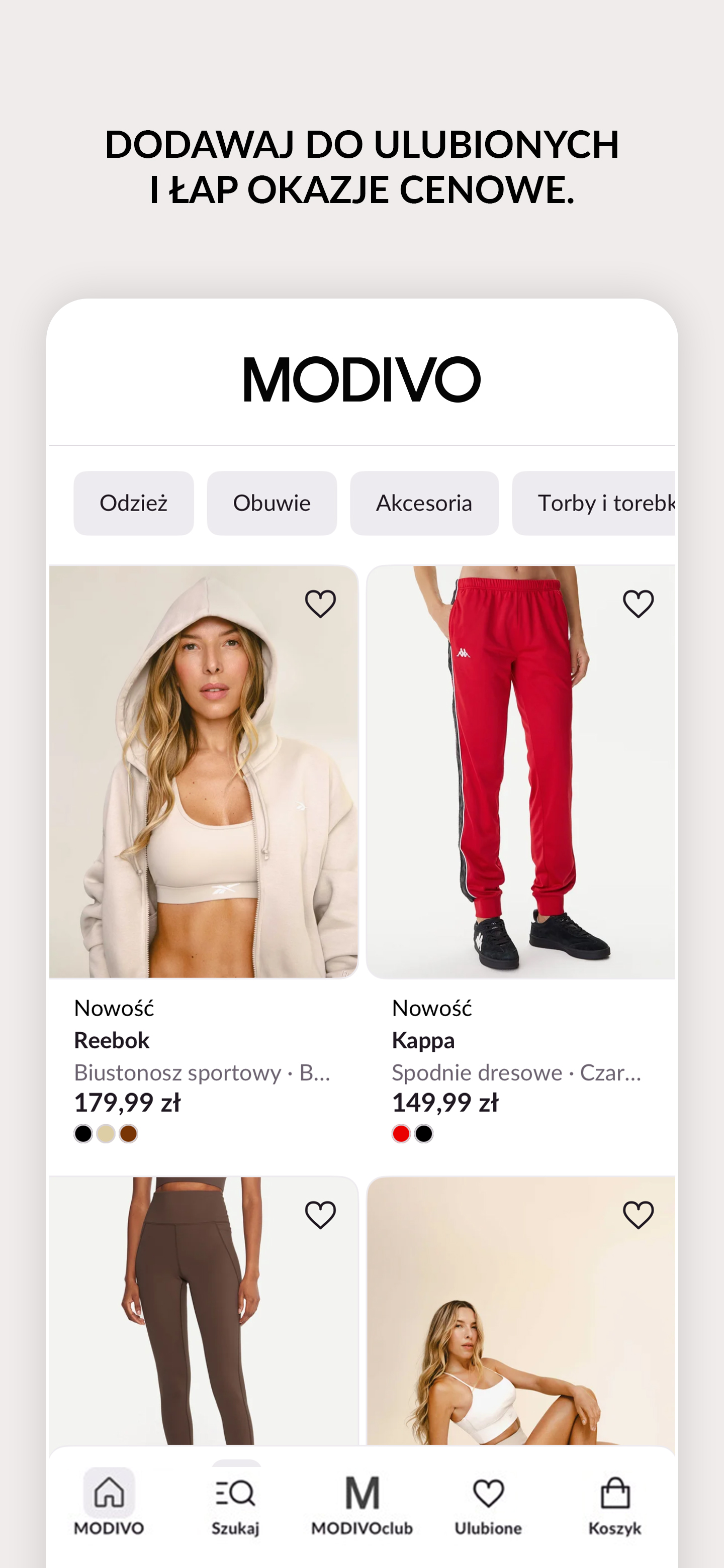Viewport: 724px width, 1568px height.
Task: Open the MODIVO home tab
Action: click(x=109, y=1502)
